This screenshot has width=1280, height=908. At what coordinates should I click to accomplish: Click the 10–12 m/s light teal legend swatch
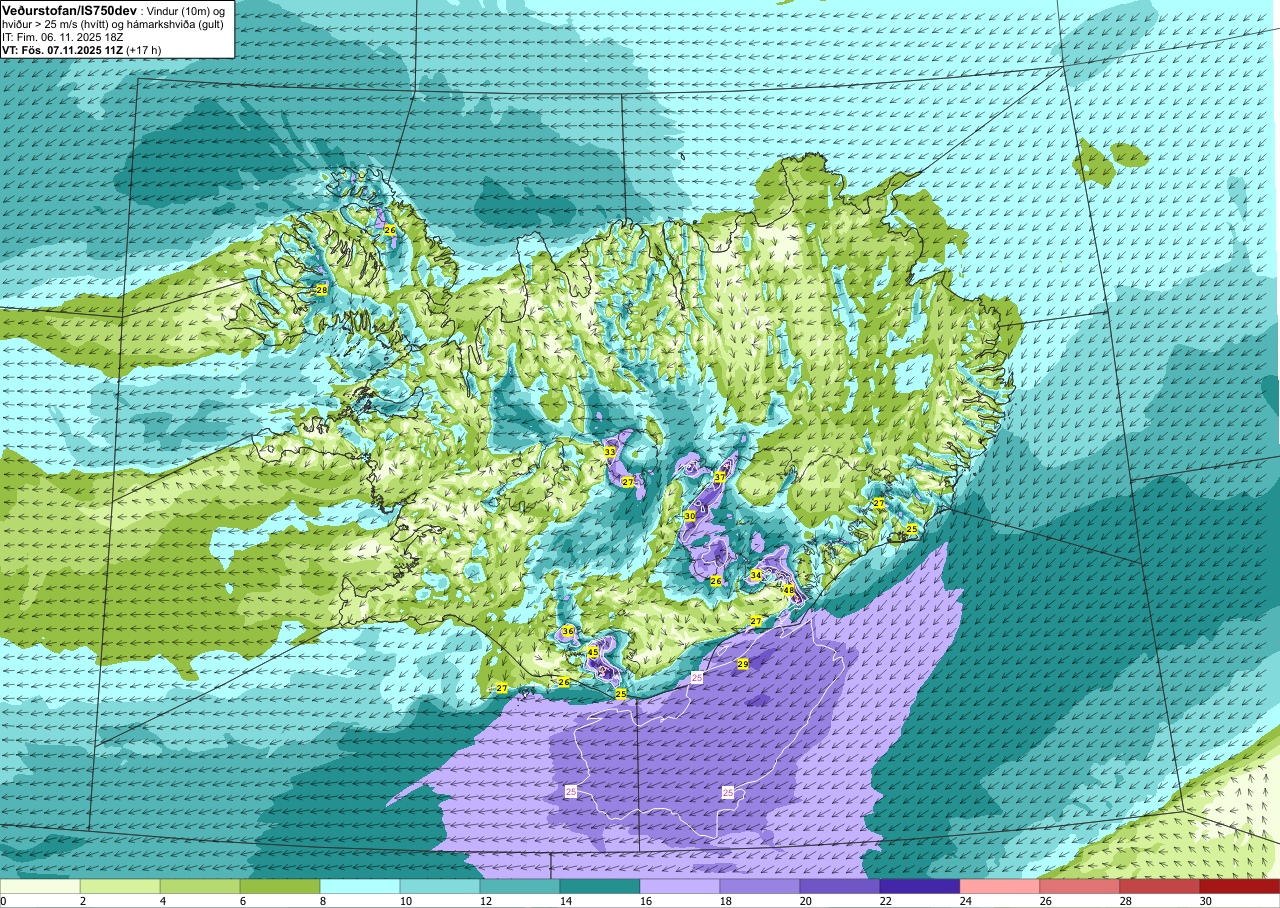440,886
